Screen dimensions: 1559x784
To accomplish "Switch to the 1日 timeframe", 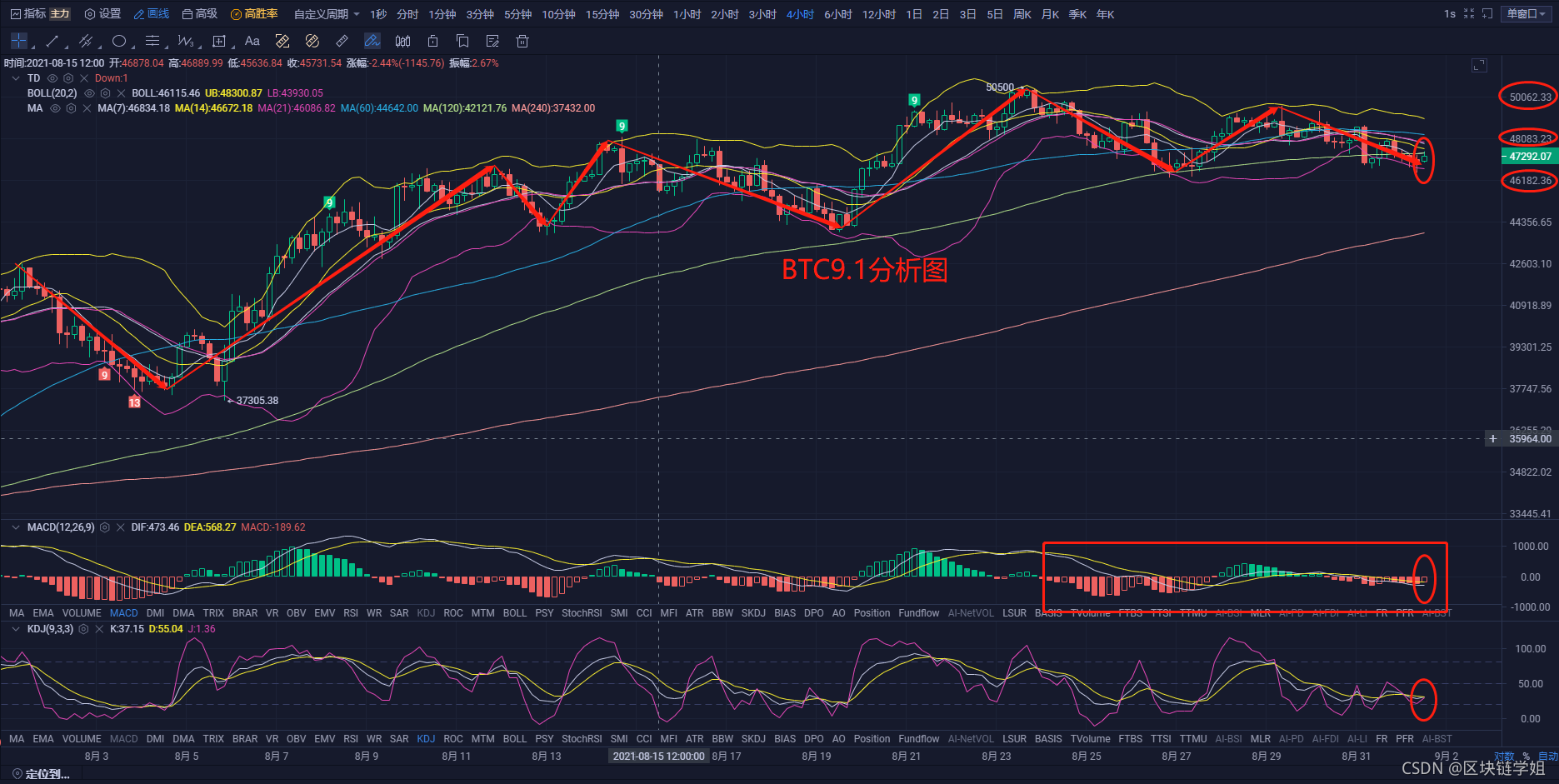I will coord(914,14).
